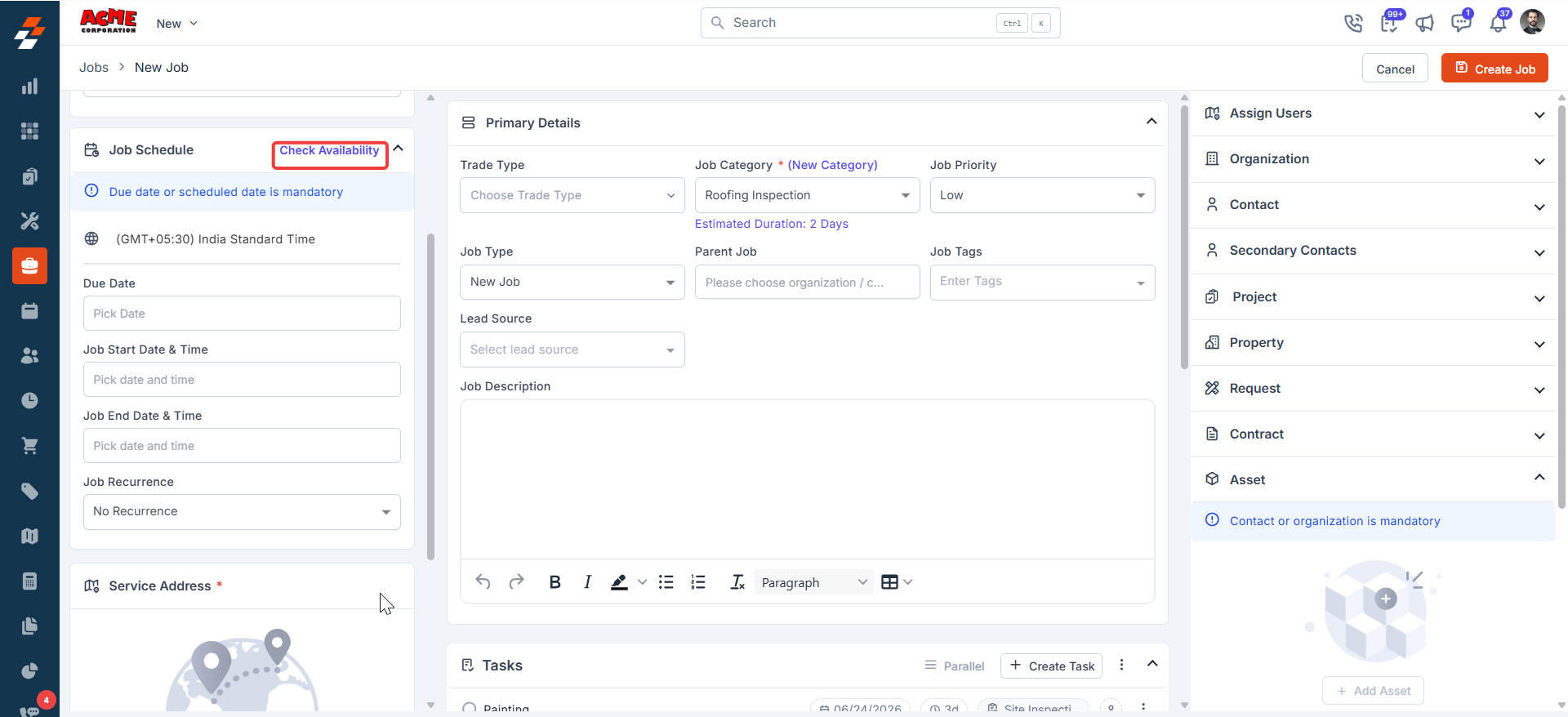Click Cancel button
The width and height of the screenshot is (1568, 717).
point(1395,69)
